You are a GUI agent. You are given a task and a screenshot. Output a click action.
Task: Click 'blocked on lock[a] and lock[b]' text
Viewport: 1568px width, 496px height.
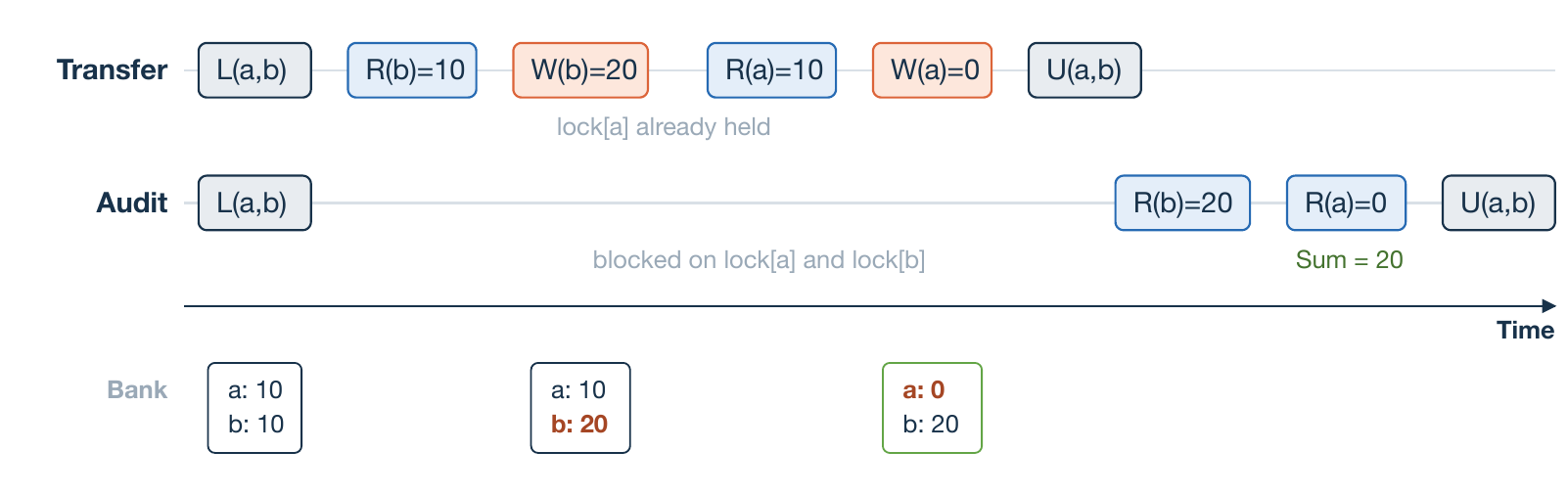(759, 260)
